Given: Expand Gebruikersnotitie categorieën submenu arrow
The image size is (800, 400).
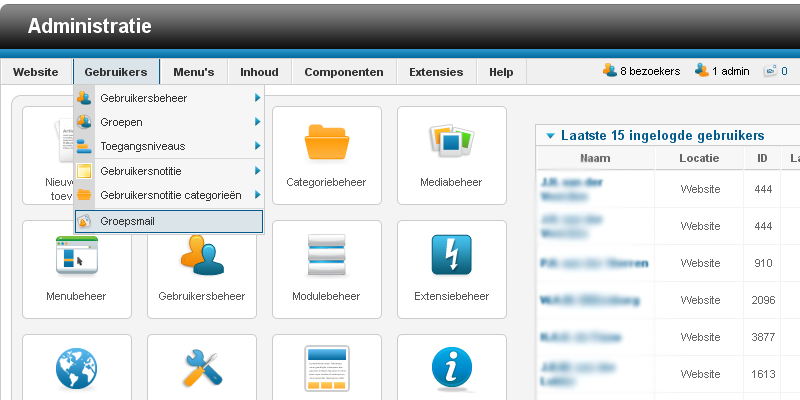Looking at the screenshot, I should [x=258, y=195].
